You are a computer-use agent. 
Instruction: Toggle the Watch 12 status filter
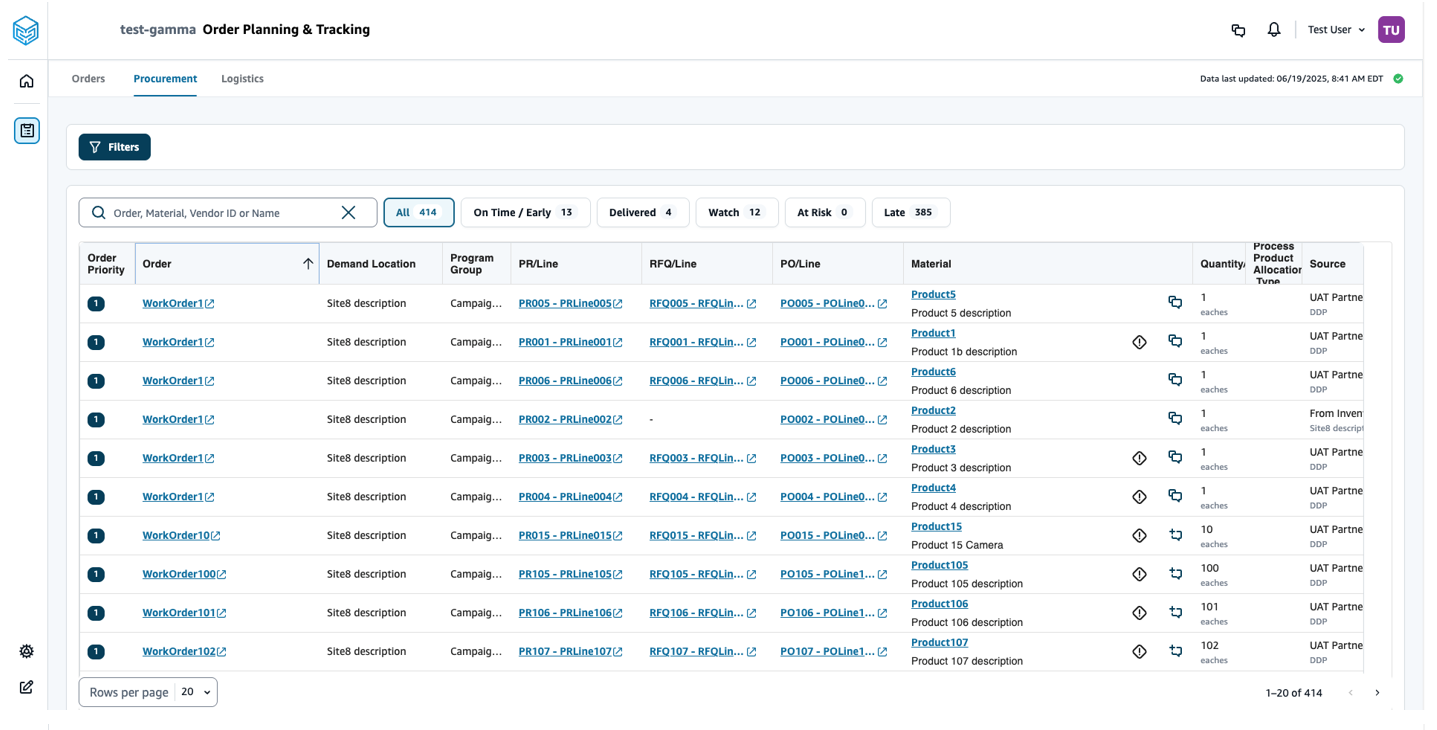click(x=736, y=212)
